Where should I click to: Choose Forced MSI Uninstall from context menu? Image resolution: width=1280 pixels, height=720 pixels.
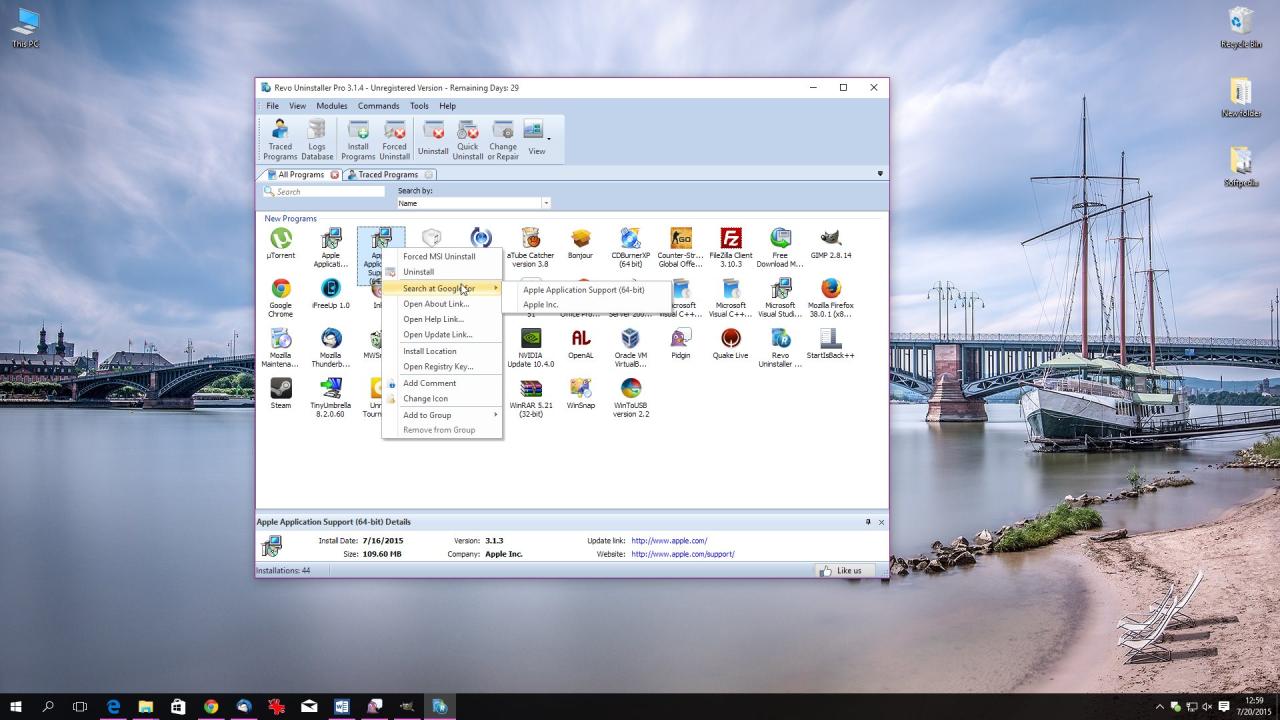click(442, 257)
